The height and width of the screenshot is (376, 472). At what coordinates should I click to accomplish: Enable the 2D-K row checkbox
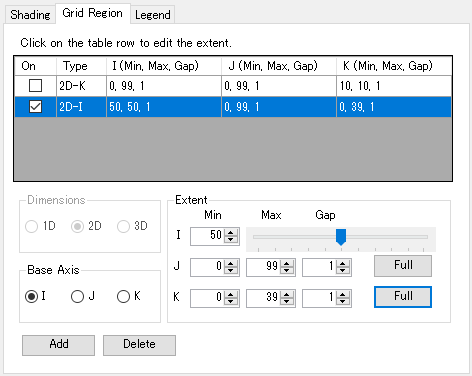tap(35, 86)
